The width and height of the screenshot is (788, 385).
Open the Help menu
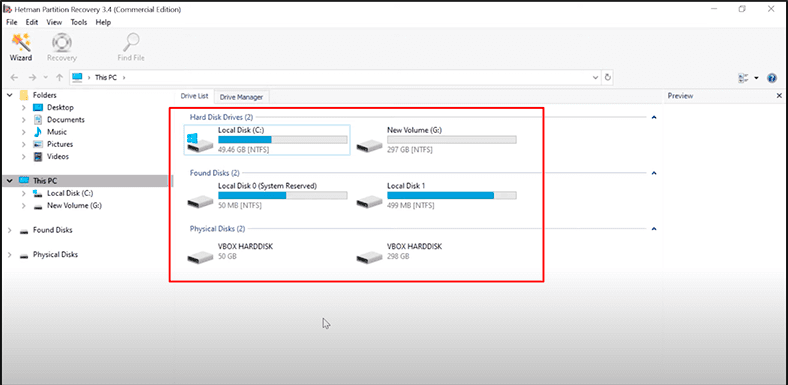point(103,22)
